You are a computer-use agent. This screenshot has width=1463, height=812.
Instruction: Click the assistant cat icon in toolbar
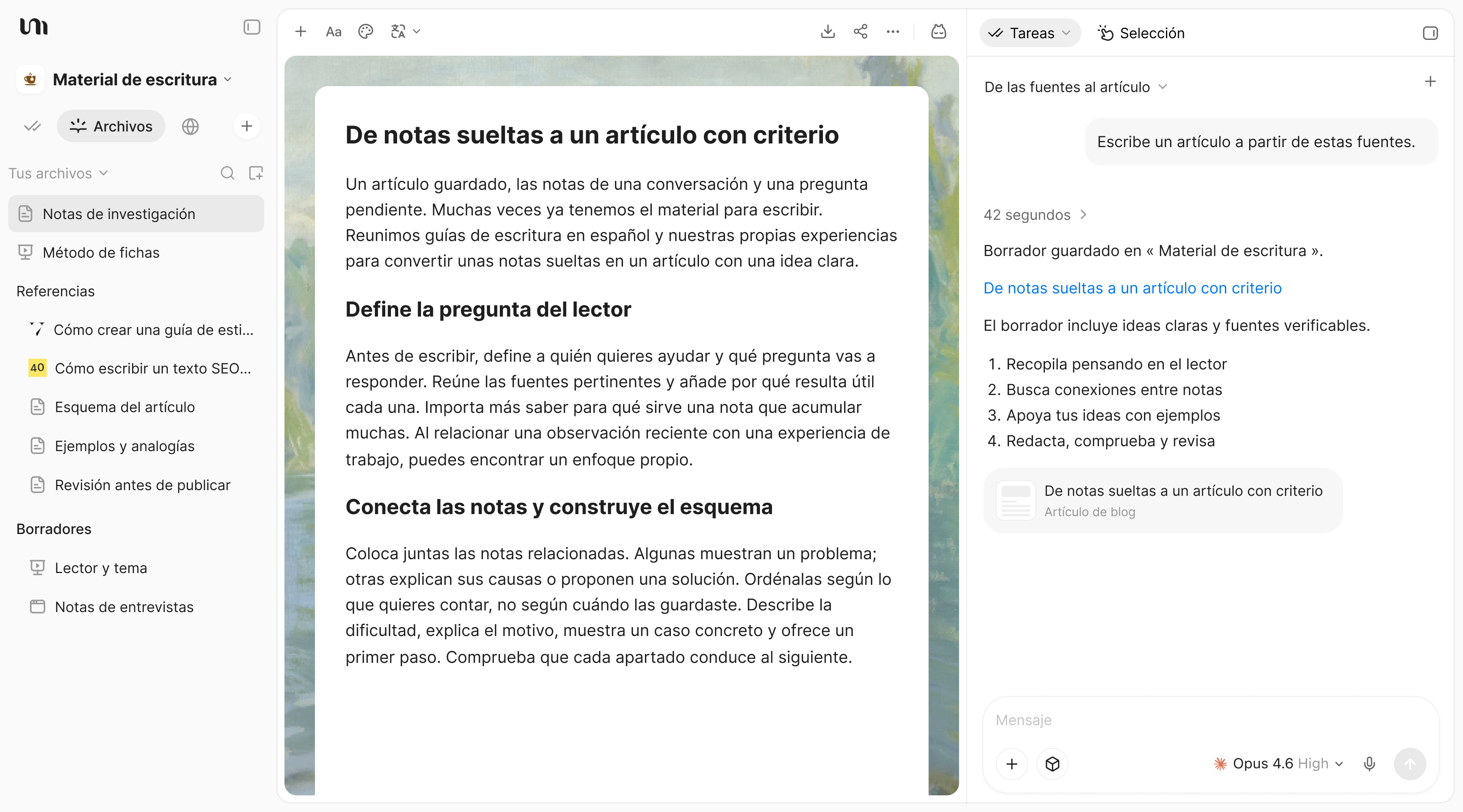[x=939, y=32]
